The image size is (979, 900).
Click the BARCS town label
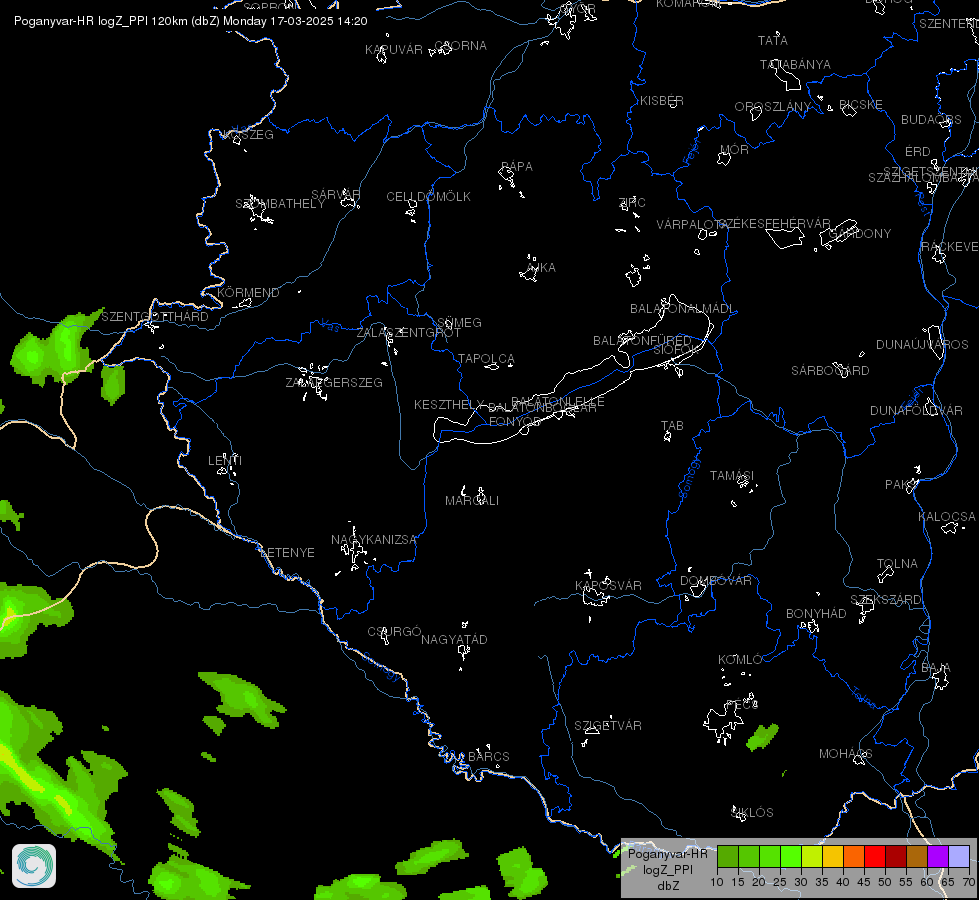tap(489, 756)
